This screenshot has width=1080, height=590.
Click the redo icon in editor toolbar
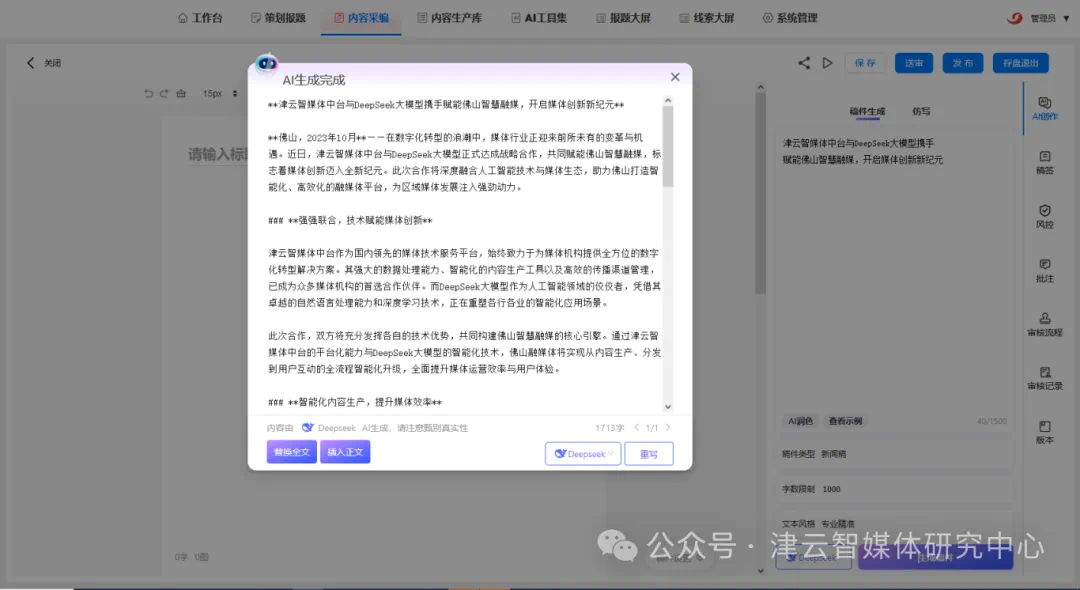164,94
